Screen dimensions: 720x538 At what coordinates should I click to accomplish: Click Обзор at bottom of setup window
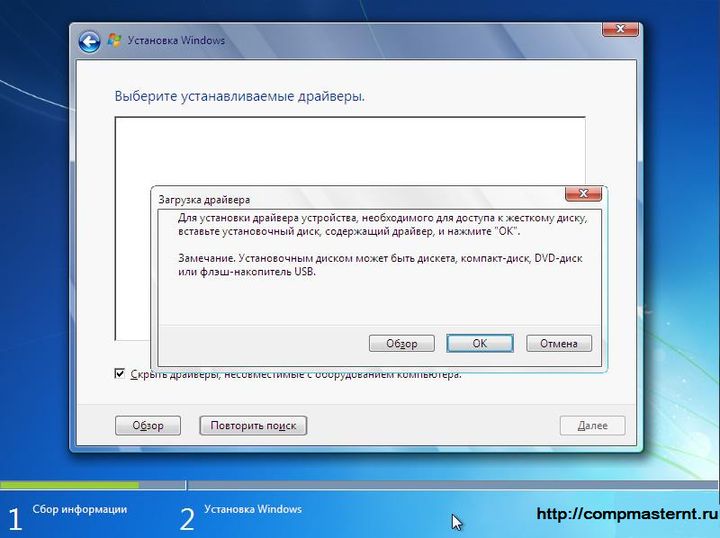(x=148, y=426)
